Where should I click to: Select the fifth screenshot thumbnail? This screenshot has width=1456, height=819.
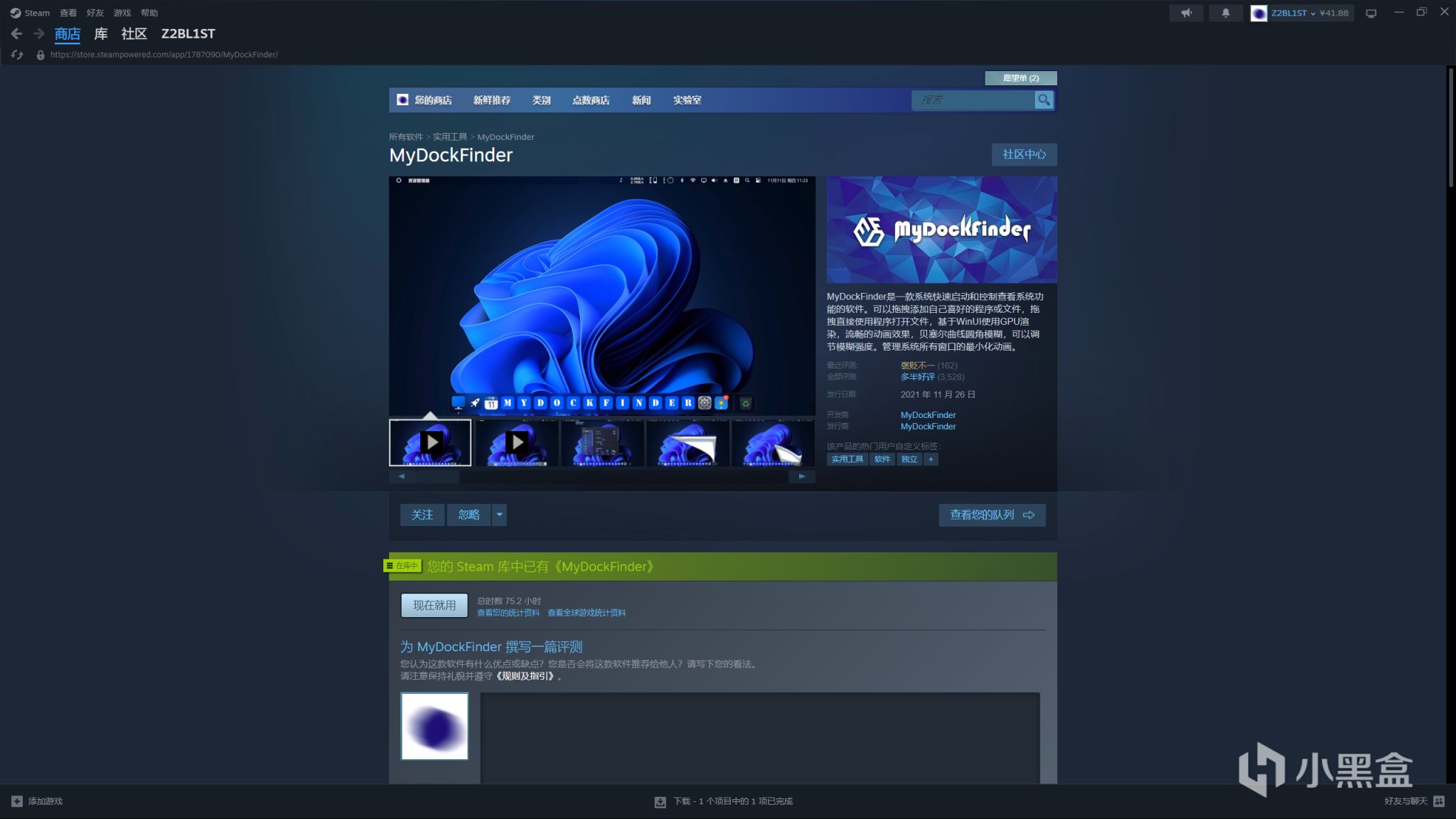773,442
